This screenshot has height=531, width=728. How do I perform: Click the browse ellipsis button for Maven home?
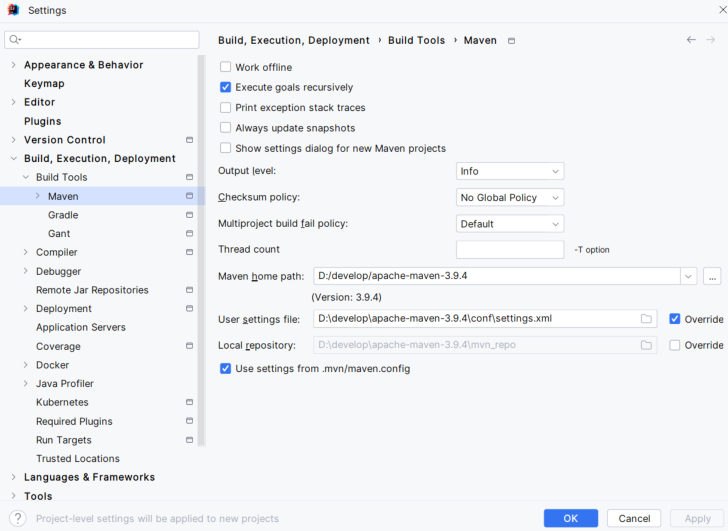coord(712,276)
